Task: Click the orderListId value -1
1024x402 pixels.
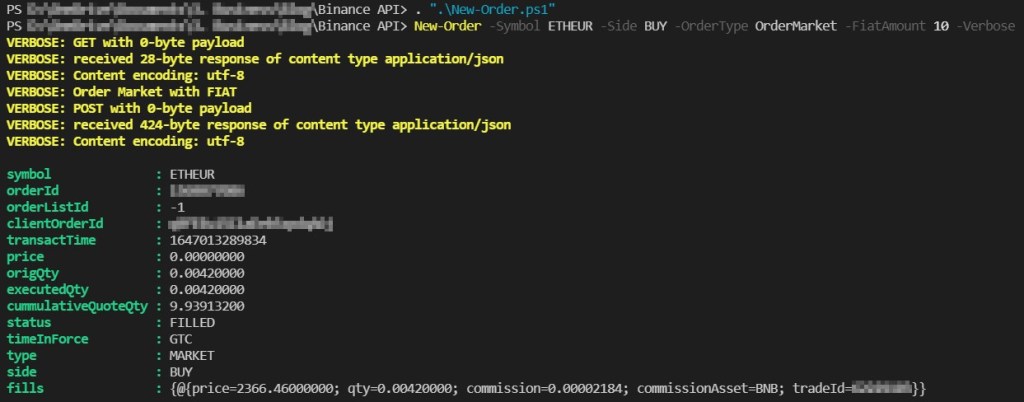Action: tap(177, 207)
